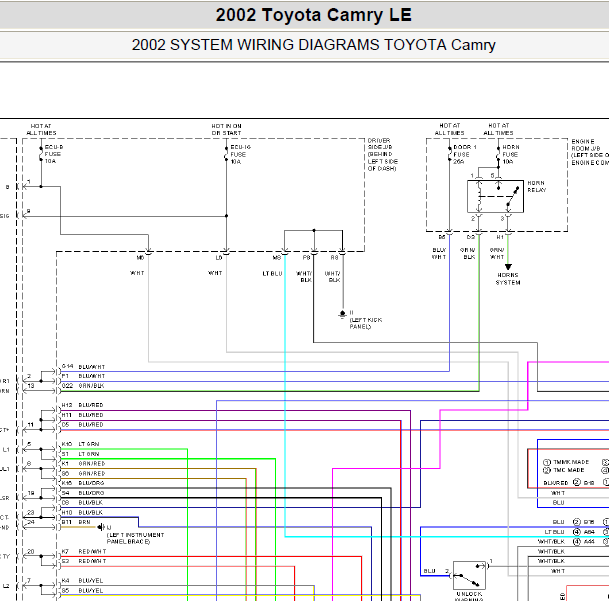Click the WHT/BLK label below connector F8

(x=304, y=277)
